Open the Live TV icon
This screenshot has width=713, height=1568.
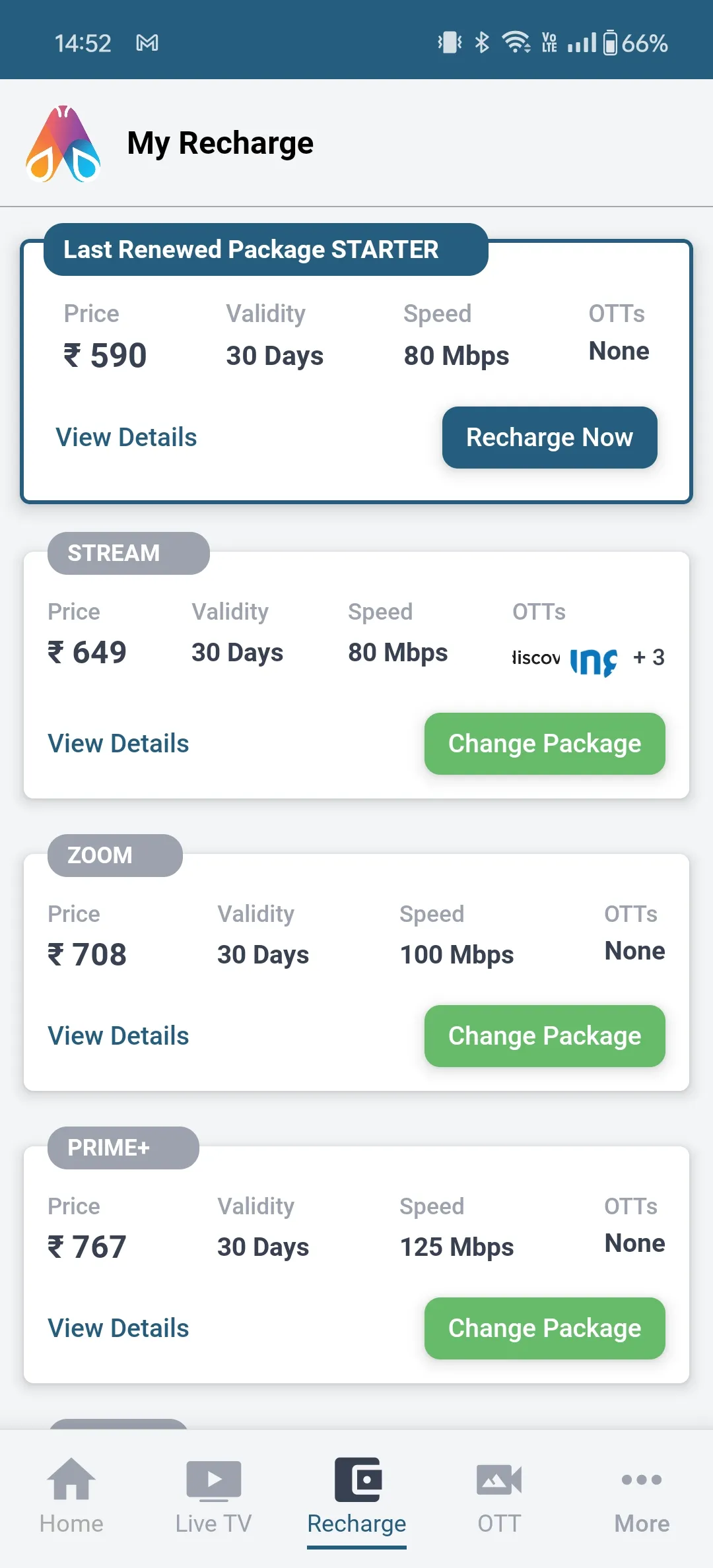[x=214, y=1480]
